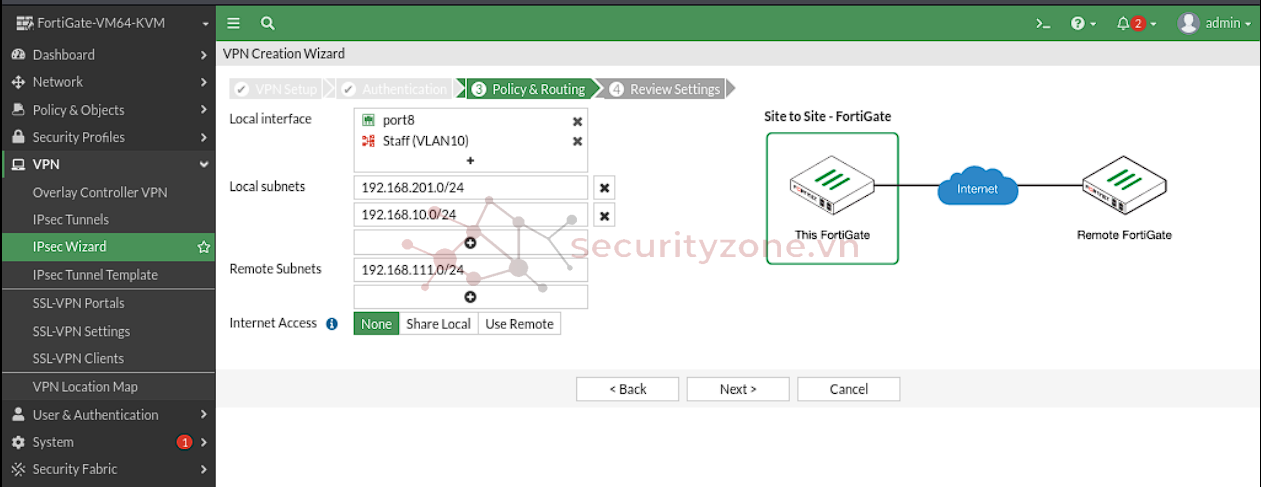Add a new local subnet
Image resolution: width=1261 pixels, height=487 pixels.
point(470,242)
